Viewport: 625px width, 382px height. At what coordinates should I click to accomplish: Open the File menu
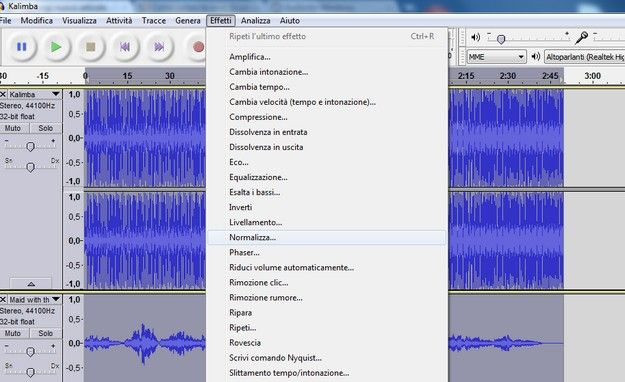(6, 20)
